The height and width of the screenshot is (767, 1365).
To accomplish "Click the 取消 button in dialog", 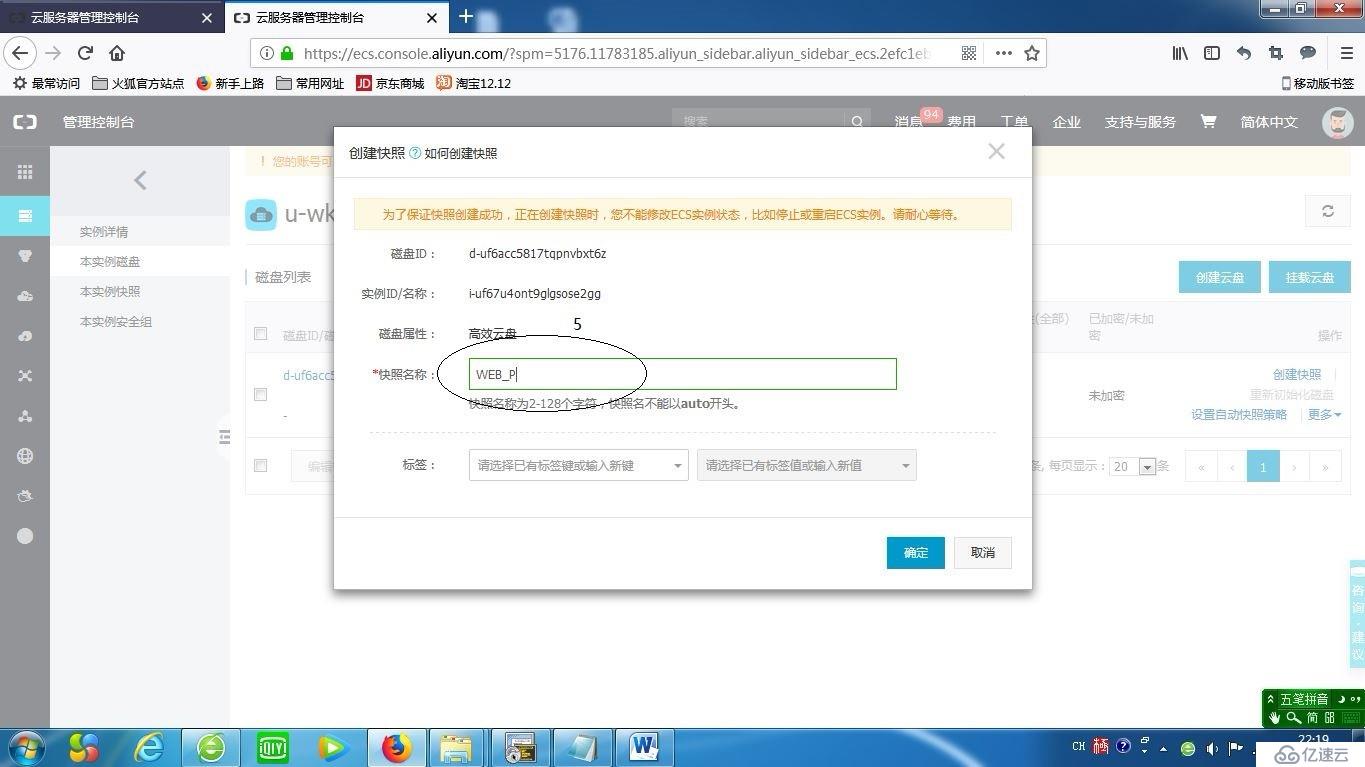I will 983,553.
